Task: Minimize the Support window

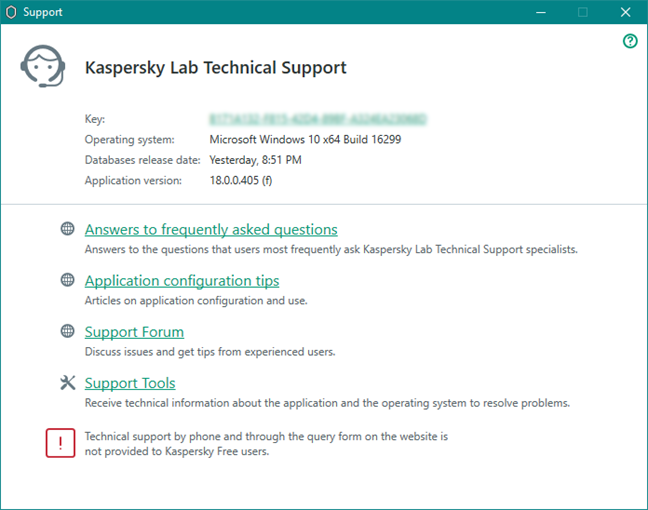Action: tap(537, 12)
